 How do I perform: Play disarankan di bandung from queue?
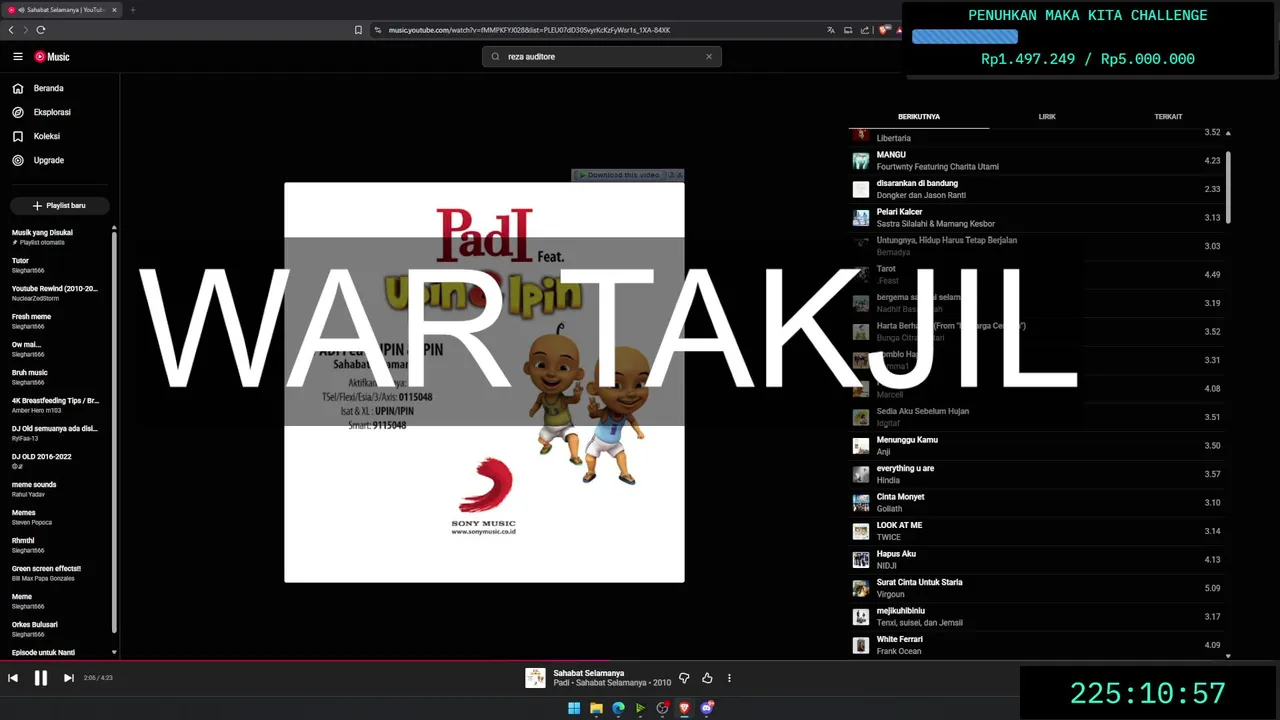(1036, 189)
